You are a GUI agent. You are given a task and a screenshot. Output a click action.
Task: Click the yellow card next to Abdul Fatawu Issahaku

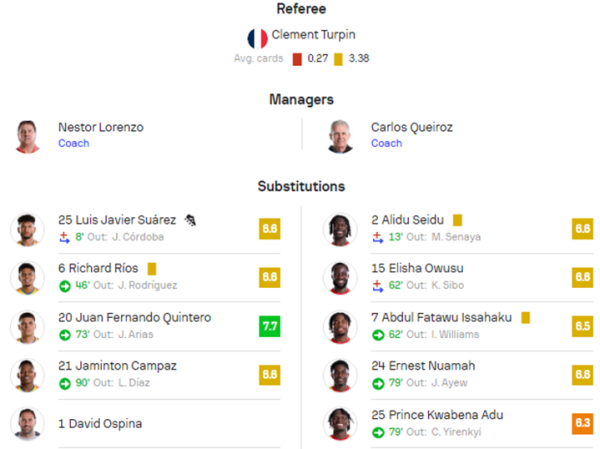tap(525, 318)
